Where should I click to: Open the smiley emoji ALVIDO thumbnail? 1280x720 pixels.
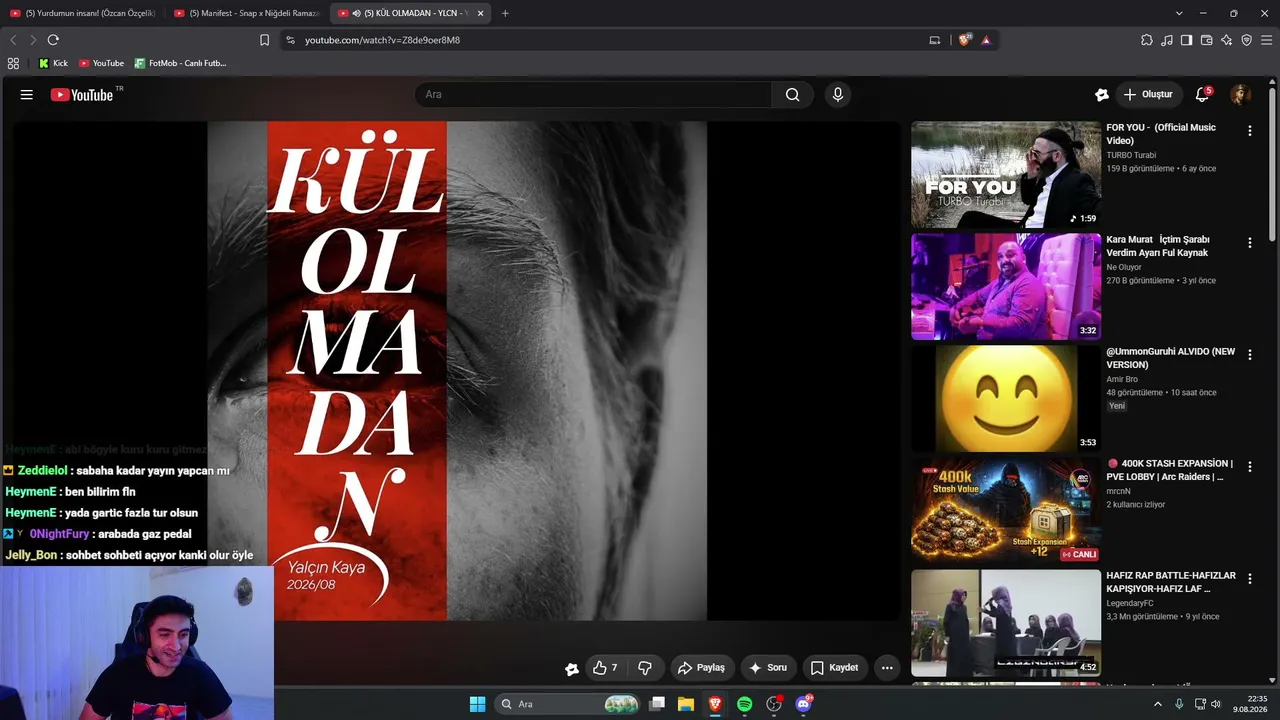(1006, 399)
